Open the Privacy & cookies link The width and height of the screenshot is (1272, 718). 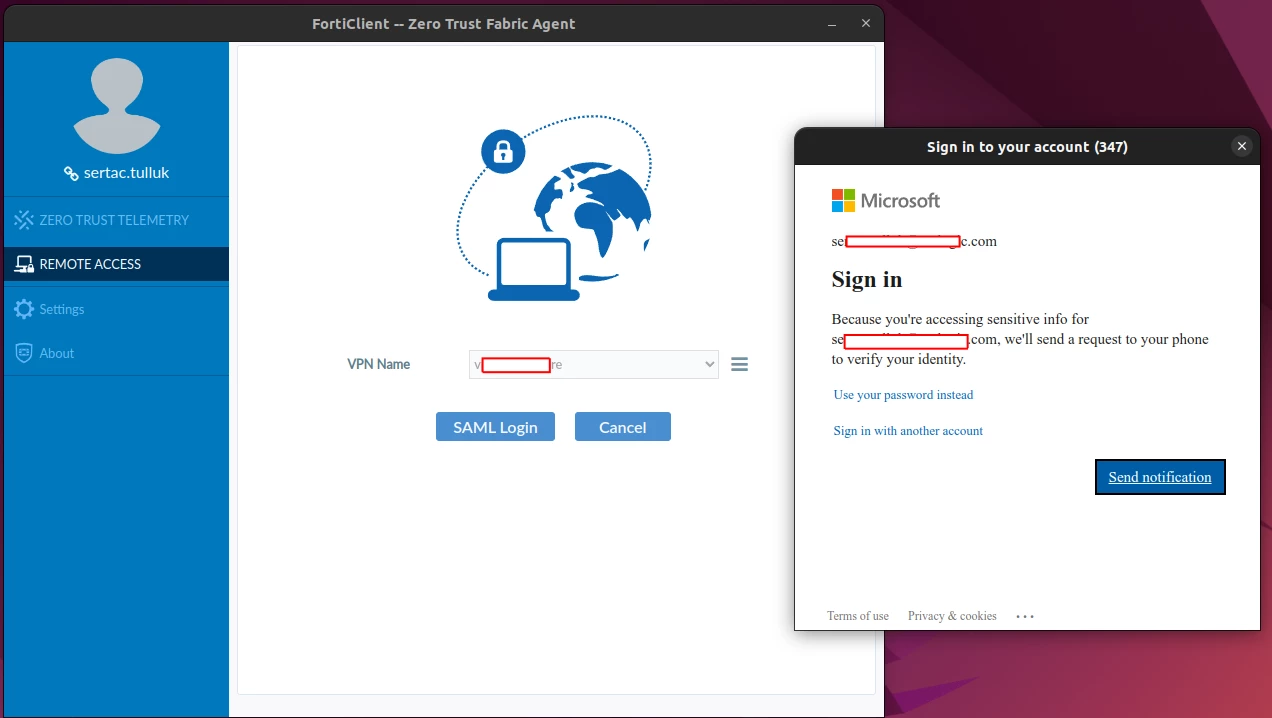[952, 616]
